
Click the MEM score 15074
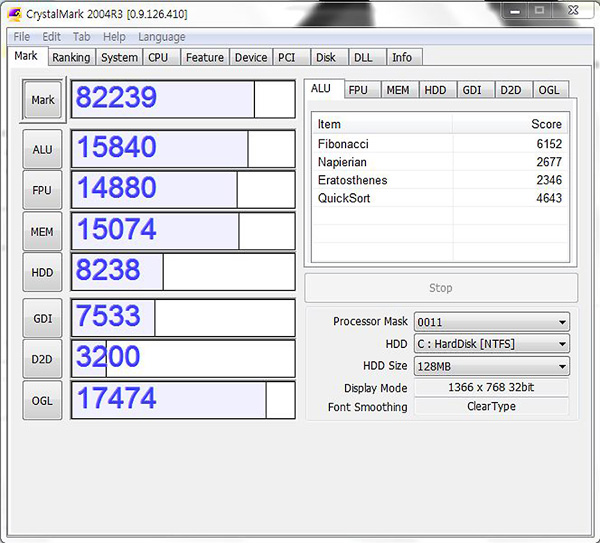point(183,231)
